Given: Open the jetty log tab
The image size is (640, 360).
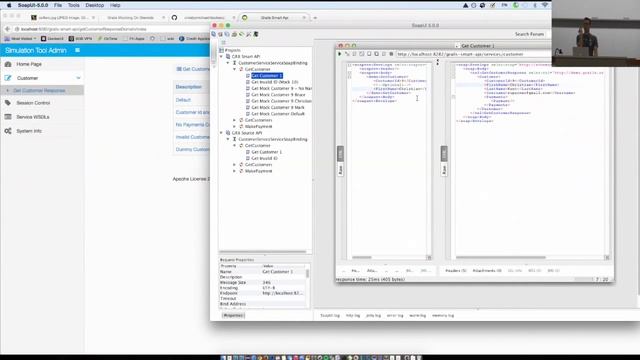Looking at the screenshot, I should pyautogui.click(x=373, y=316).
